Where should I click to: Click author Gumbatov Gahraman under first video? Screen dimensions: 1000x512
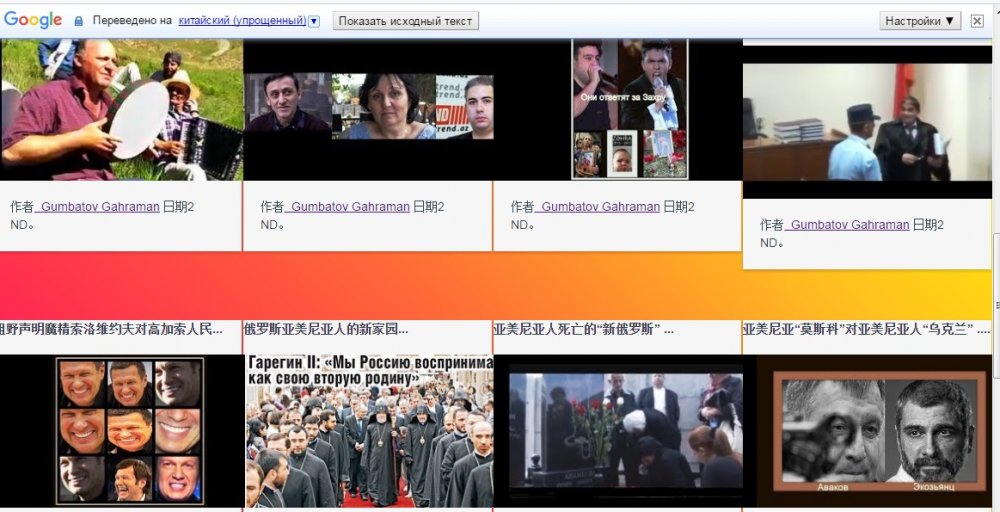tap(98, 207)
